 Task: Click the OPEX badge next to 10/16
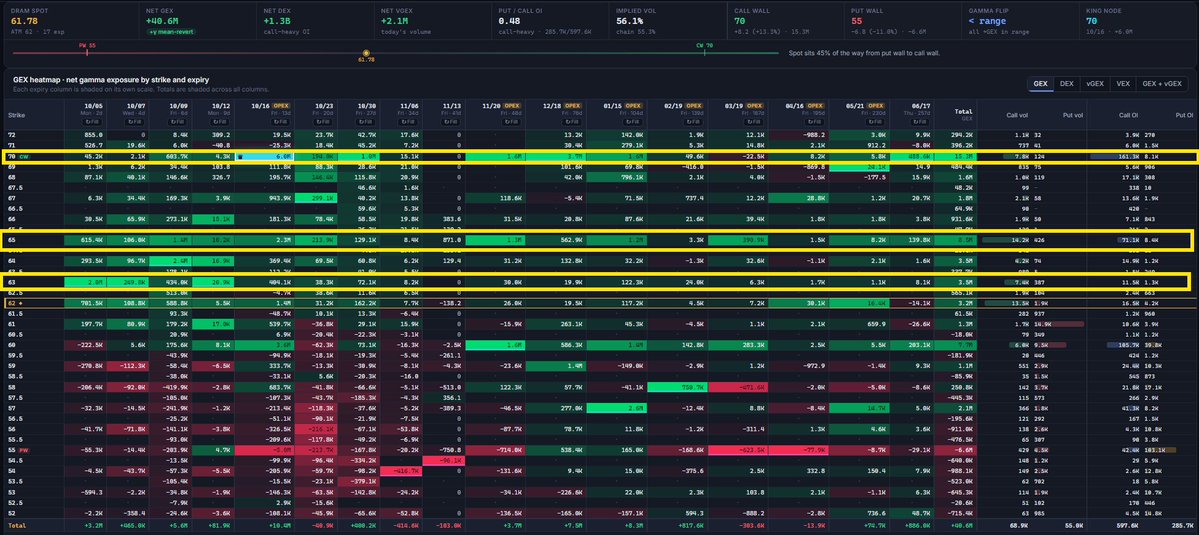click(281, 105)
